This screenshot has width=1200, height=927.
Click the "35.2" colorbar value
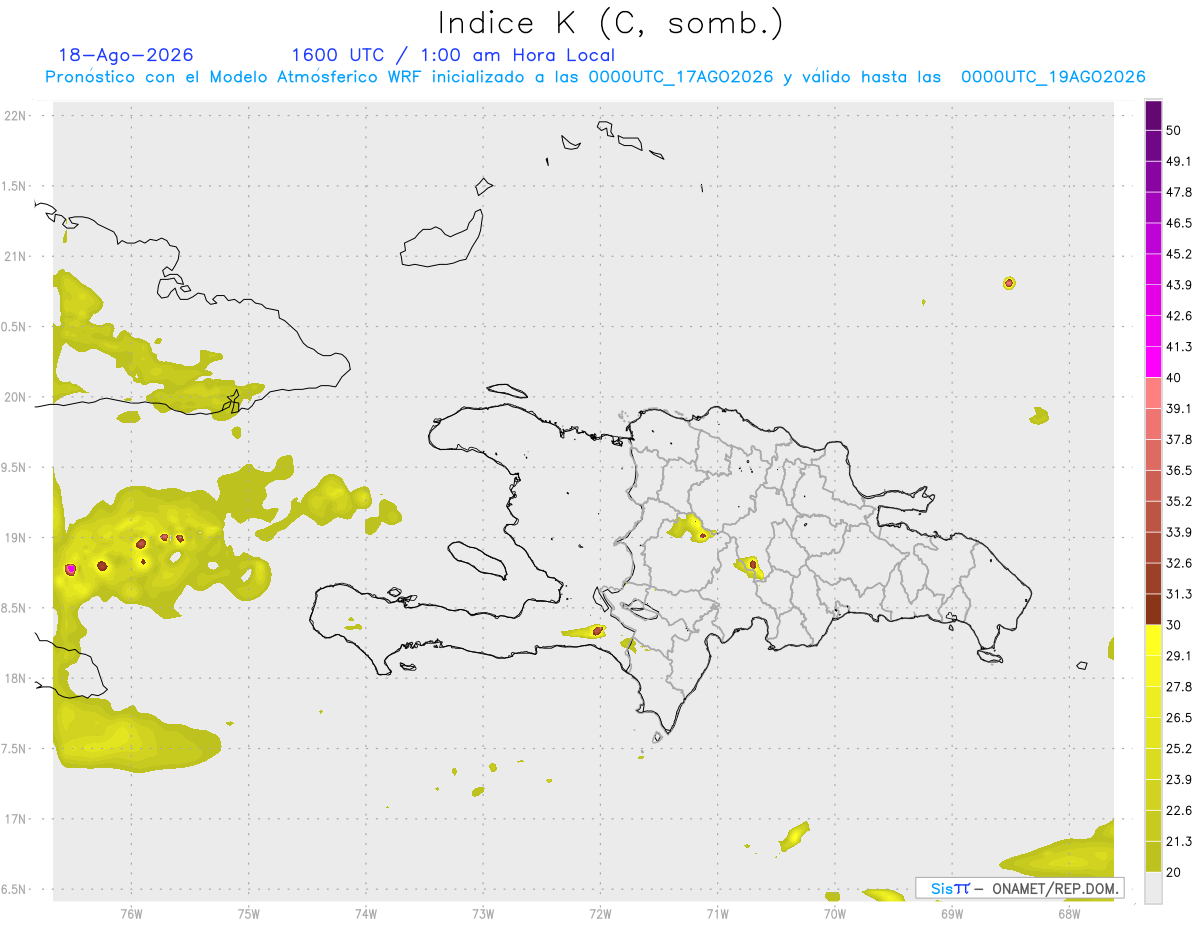point(1179,501)
